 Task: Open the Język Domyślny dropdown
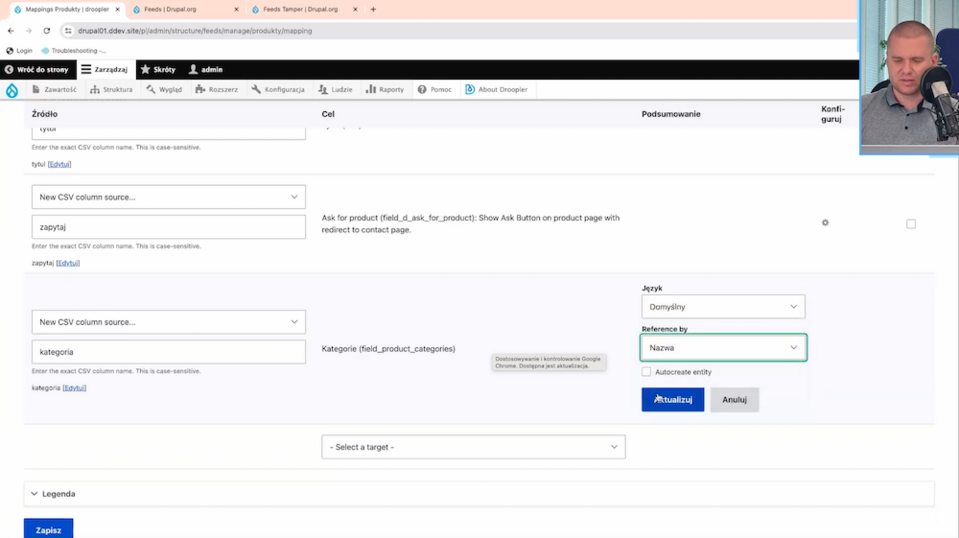723,306
